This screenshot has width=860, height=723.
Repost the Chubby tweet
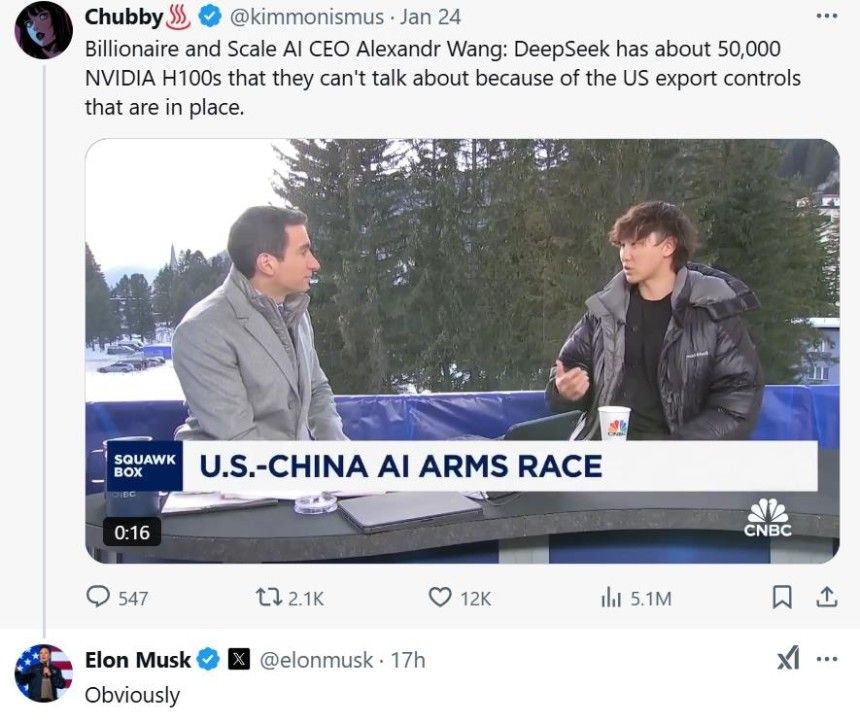coord(270,597)
